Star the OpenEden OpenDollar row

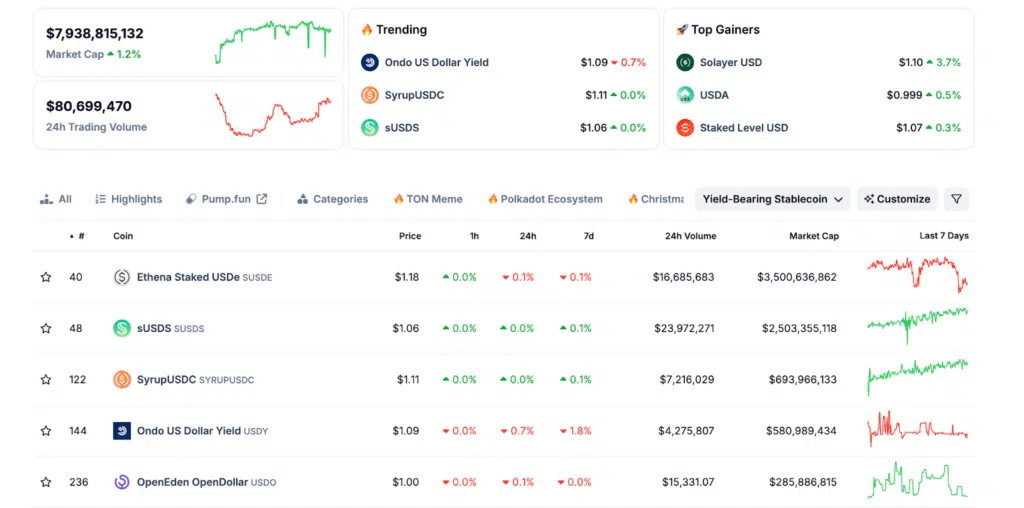coord(46,482)
